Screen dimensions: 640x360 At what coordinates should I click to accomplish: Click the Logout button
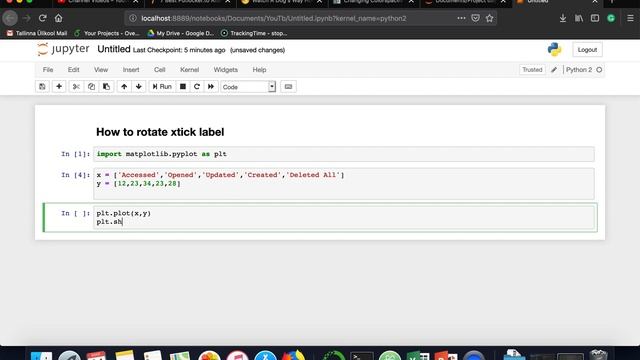click(x=587, y=50)
